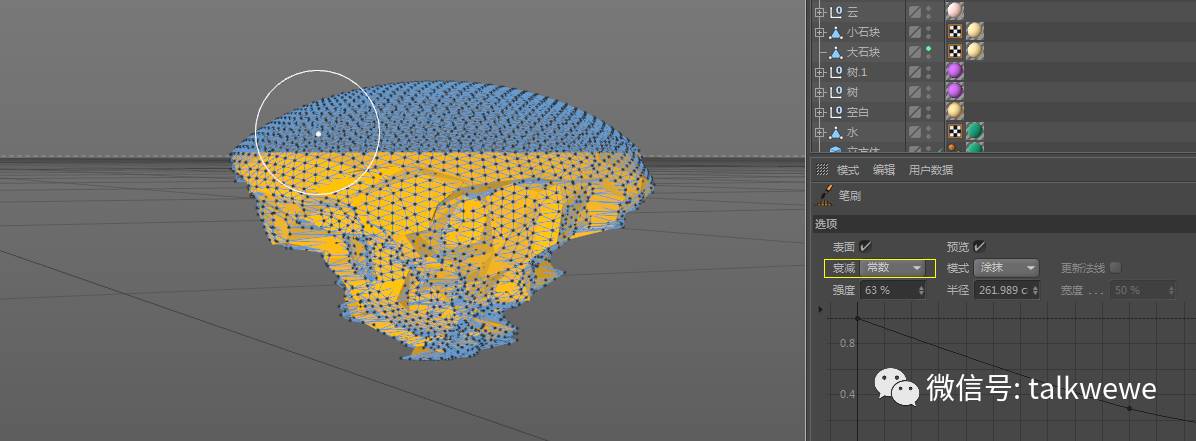
Task: Click the layer square of 空白 row
Action: (x=914, y=112)
